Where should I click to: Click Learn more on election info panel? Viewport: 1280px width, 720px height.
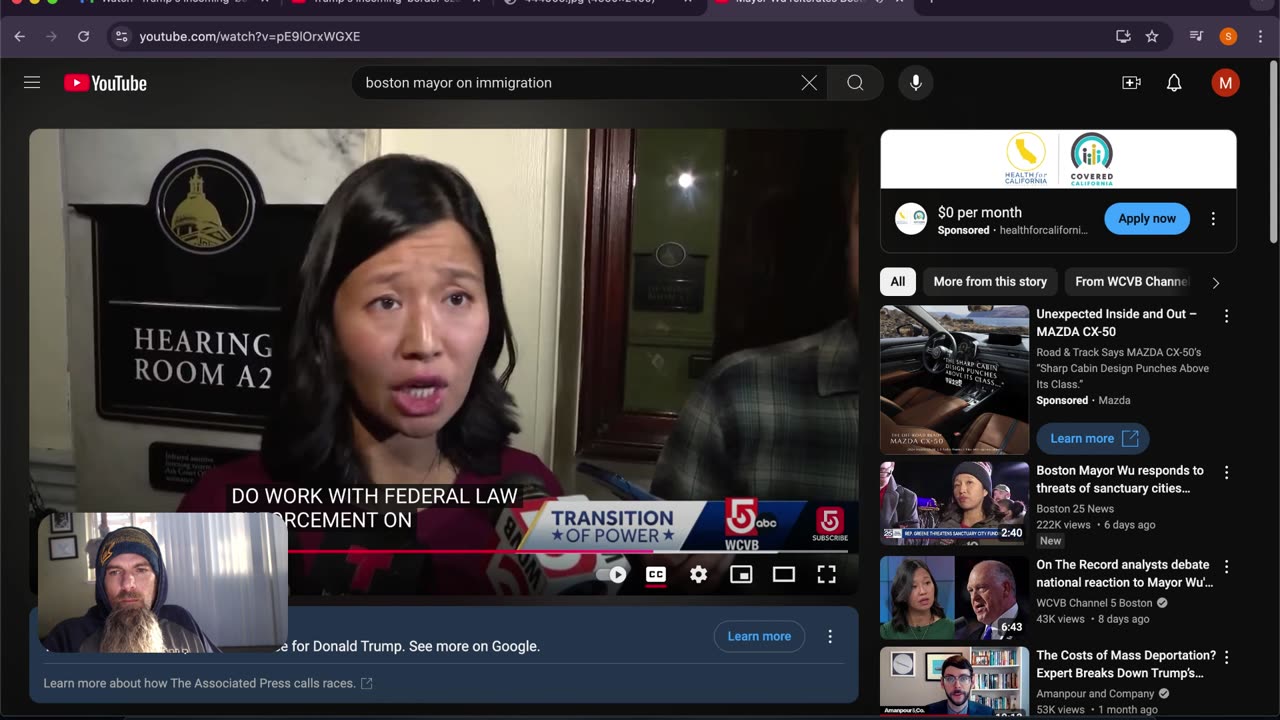(x=759, y=636)
